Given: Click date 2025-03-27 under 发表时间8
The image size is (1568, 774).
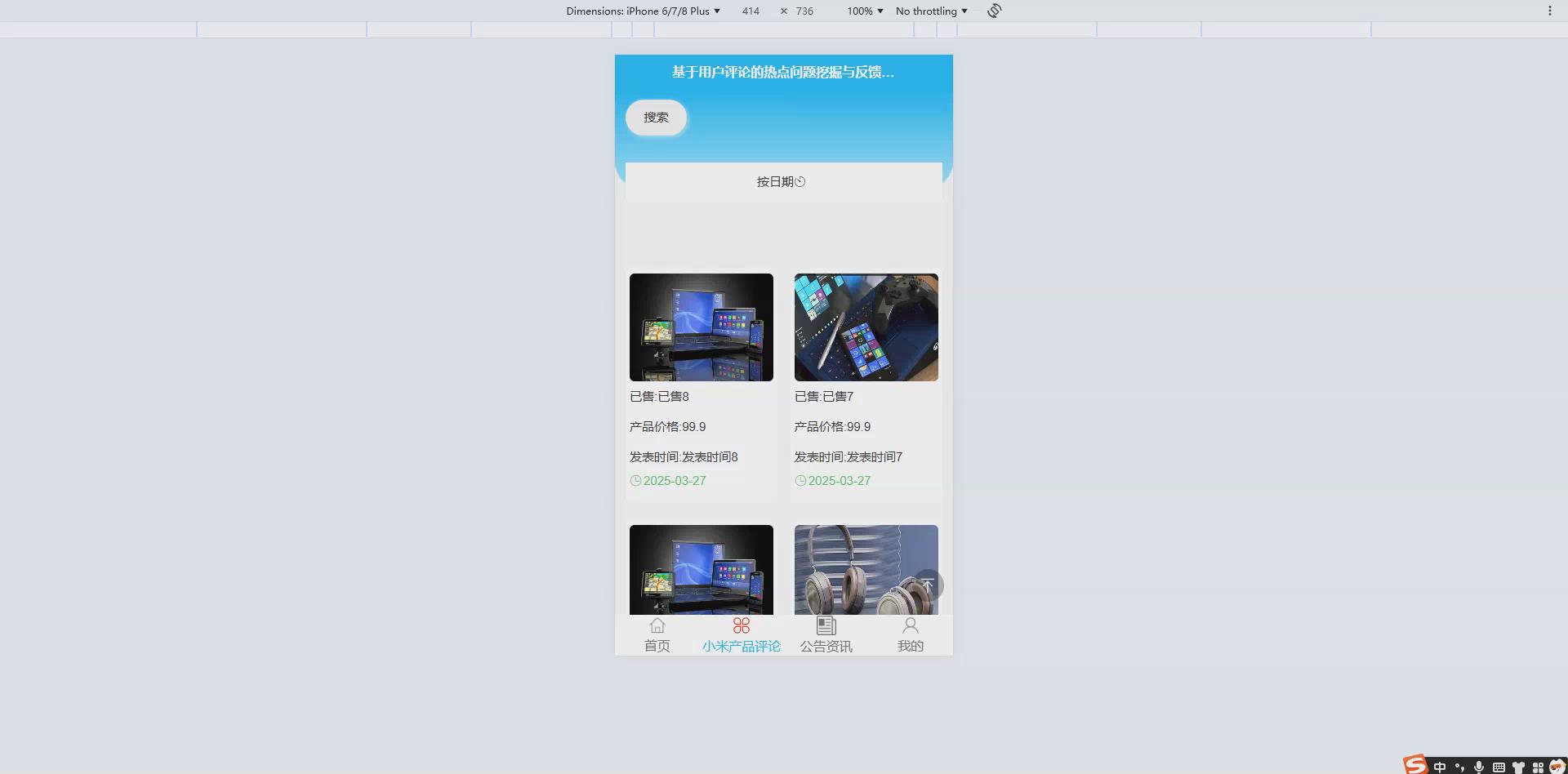Looking at the screenshot, I should point(675,481).
